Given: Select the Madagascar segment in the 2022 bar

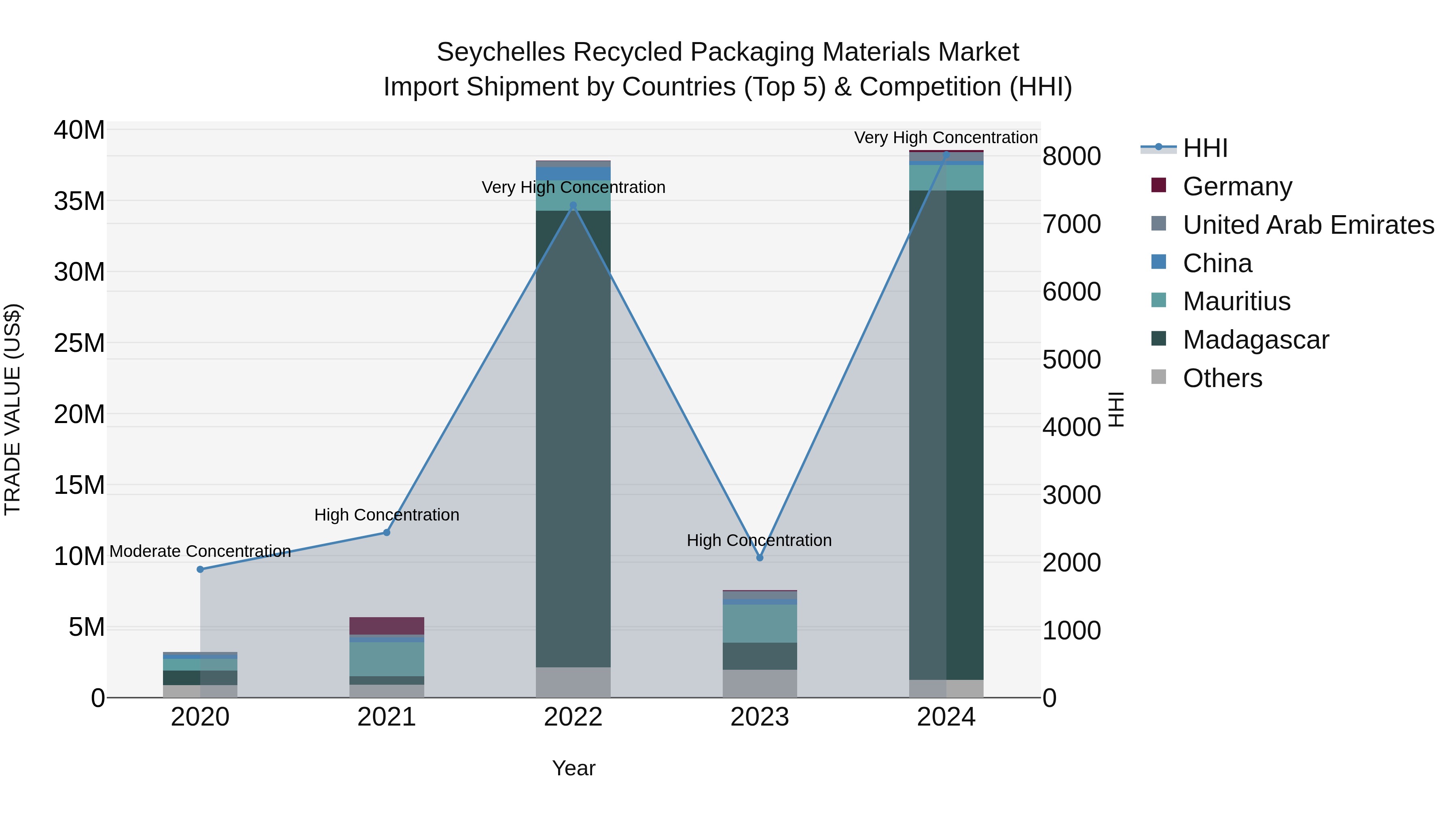Looking at the screenshot, I should [573, 438].
